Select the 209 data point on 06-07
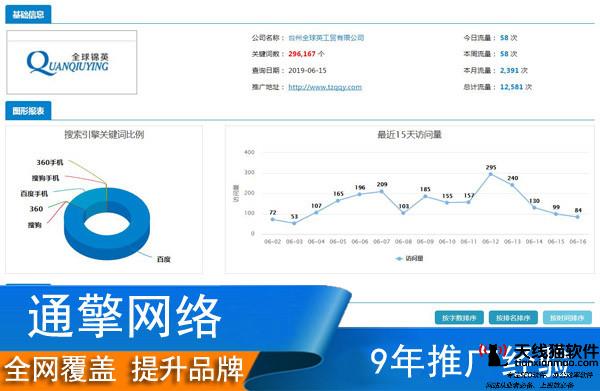Viewport: 600px width, 391px height. coord(382,191)
